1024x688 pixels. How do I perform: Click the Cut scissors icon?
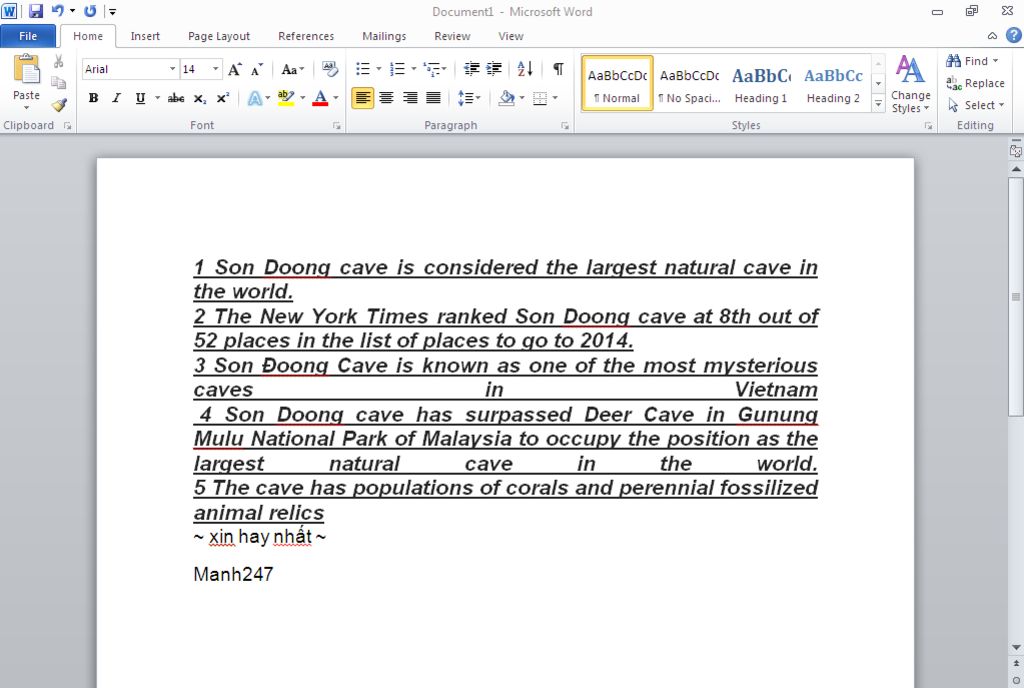[x=59, y=62]
